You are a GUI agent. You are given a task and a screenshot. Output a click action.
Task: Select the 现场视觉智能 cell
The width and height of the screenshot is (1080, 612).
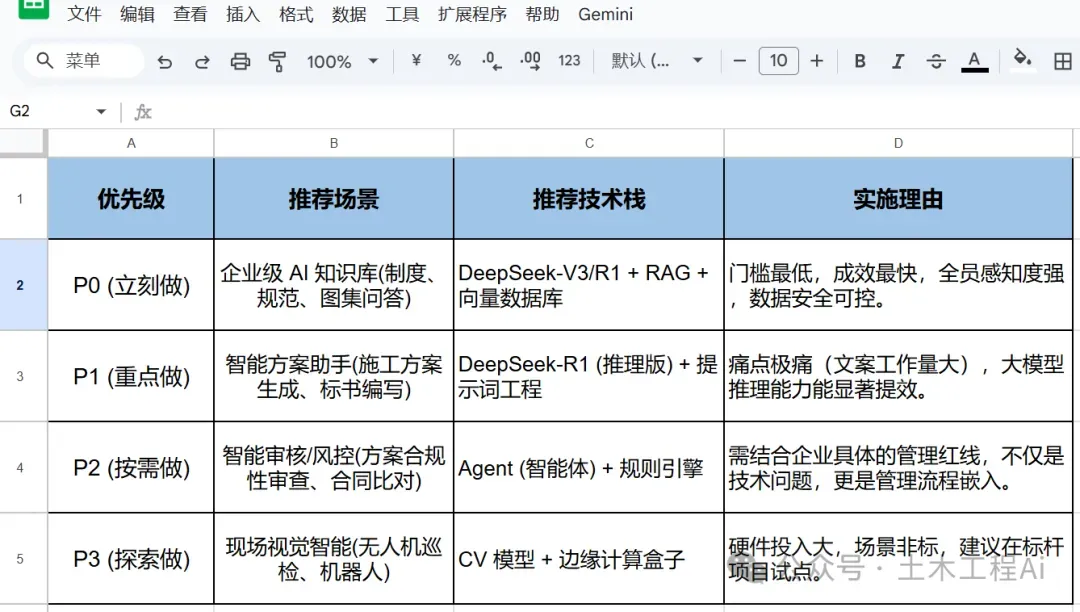333,559
